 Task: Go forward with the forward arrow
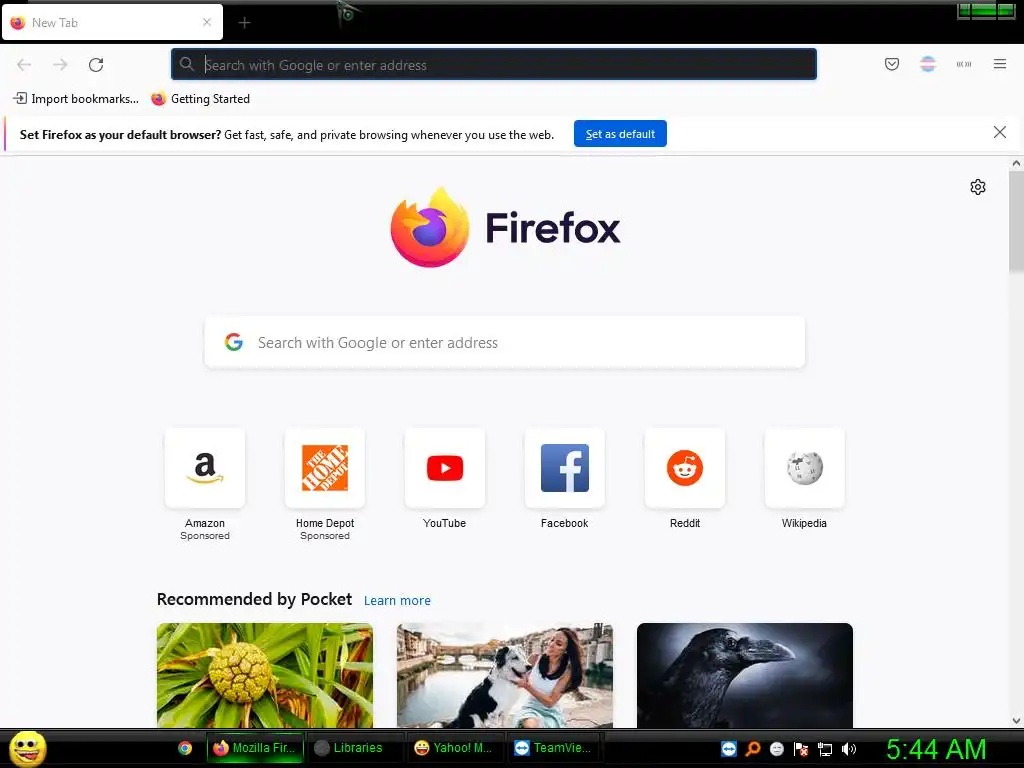[x=60, y=65]
